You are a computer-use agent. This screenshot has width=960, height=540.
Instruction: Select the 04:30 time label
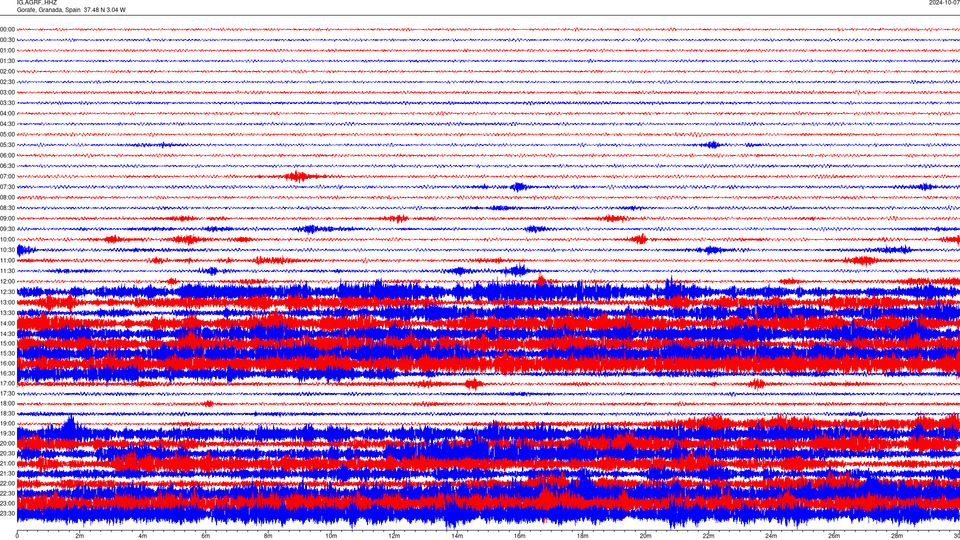[x=7, y=124]
